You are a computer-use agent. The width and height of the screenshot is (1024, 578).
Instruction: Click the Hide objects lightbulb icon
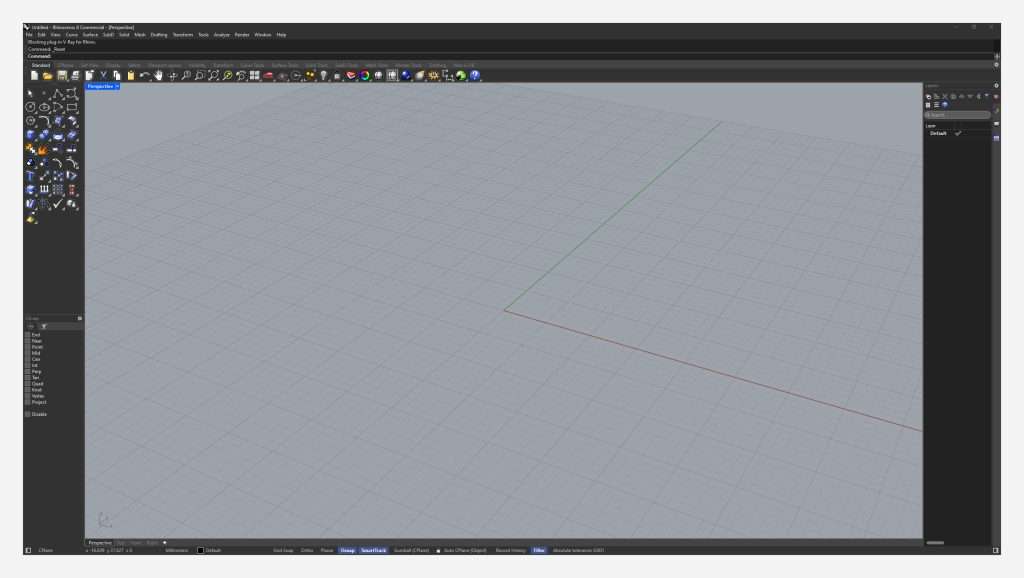[323, 76]
